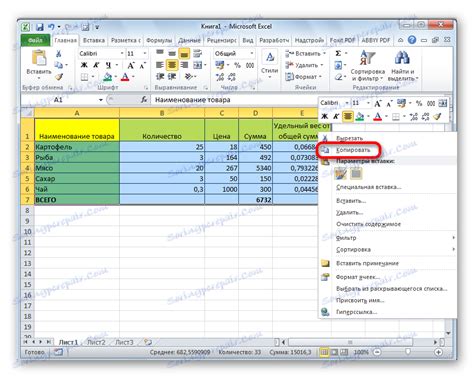Open mini toolbar font Calibri dropdown
The image size is (474, 377).
tap(347, 103)
